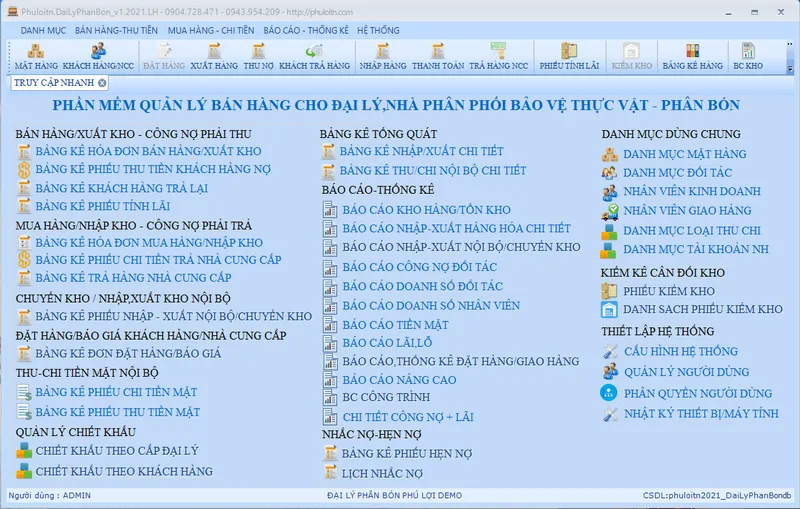The width and height of the screenshot is (800, 509).
Task: Close the TRUY CẬP NHANH tab
Action: [102, 83]
